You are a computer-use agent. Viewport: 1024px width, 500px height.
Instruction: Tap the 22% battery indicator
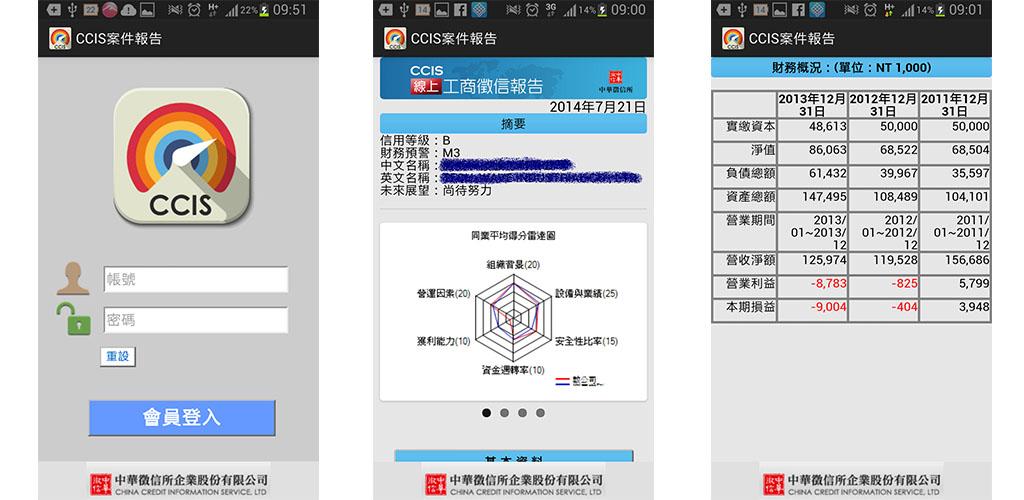255,10
